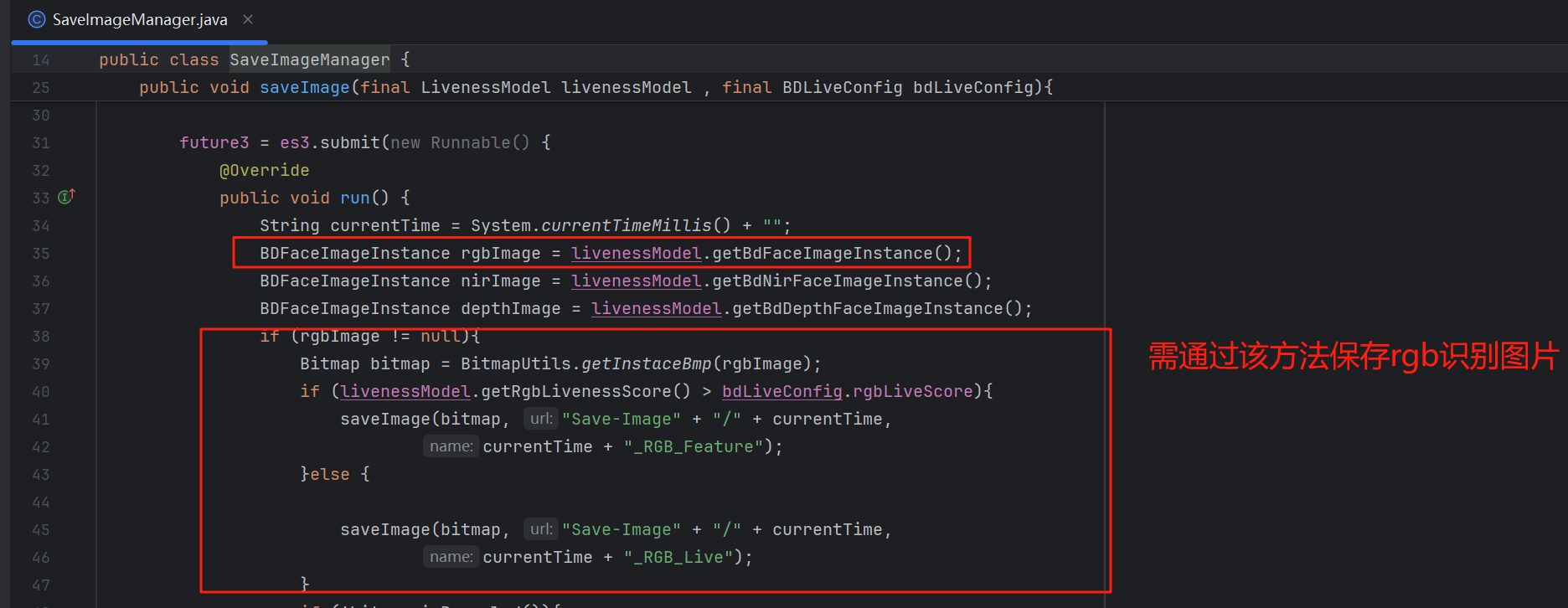
Task: Click the name: parameter hint on line 46
Action: (x=451, y=557)
